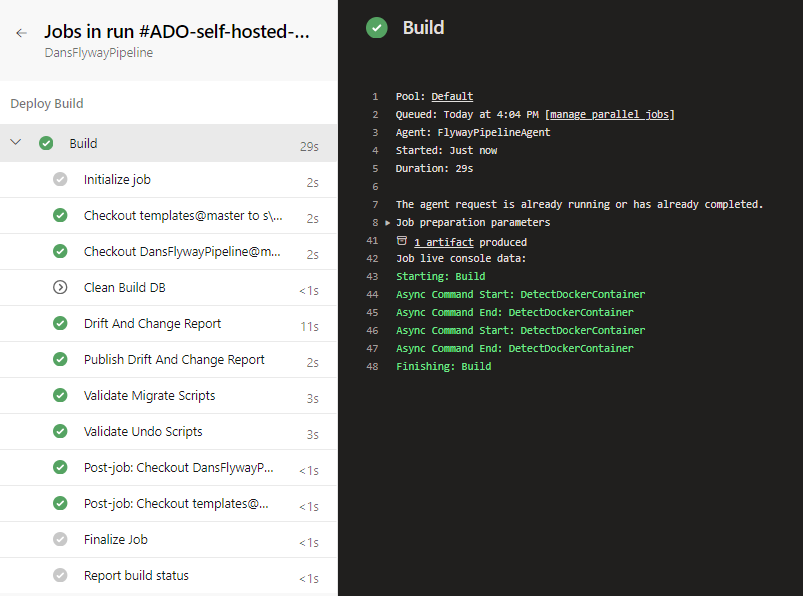Viewport: 803px width, 596px height.
Task: Click the Deploy Build stage heading
Action: click(47, 103)
